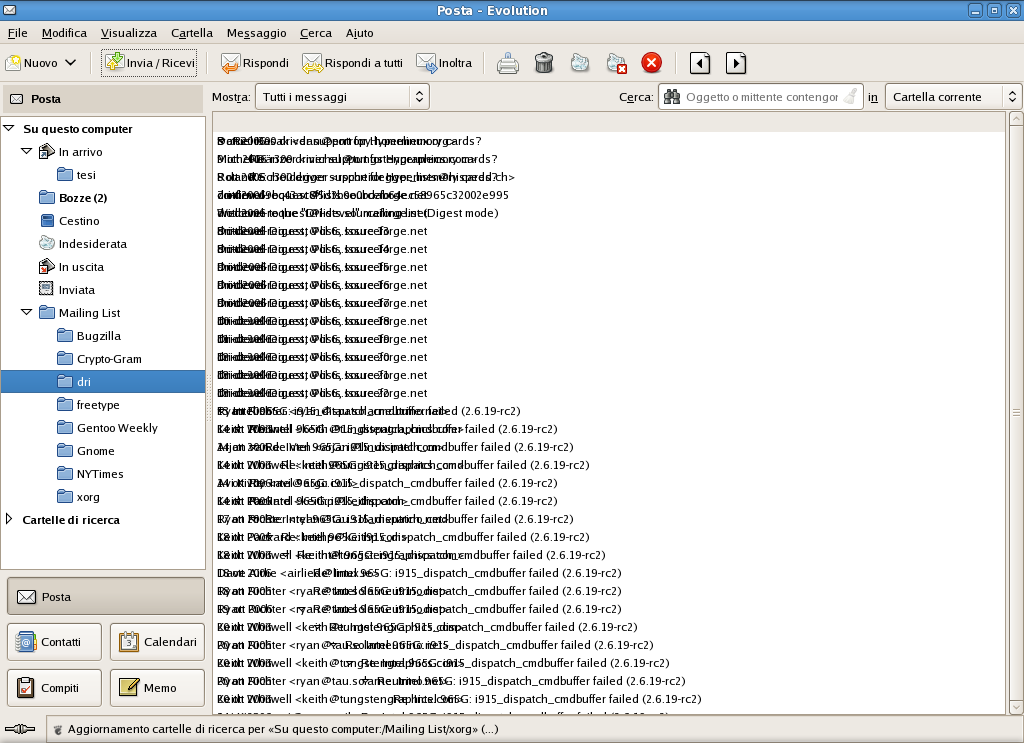Screen dimensions: 1024x744
Task: Go to next message arrow icon
Action: coord(736,63)
